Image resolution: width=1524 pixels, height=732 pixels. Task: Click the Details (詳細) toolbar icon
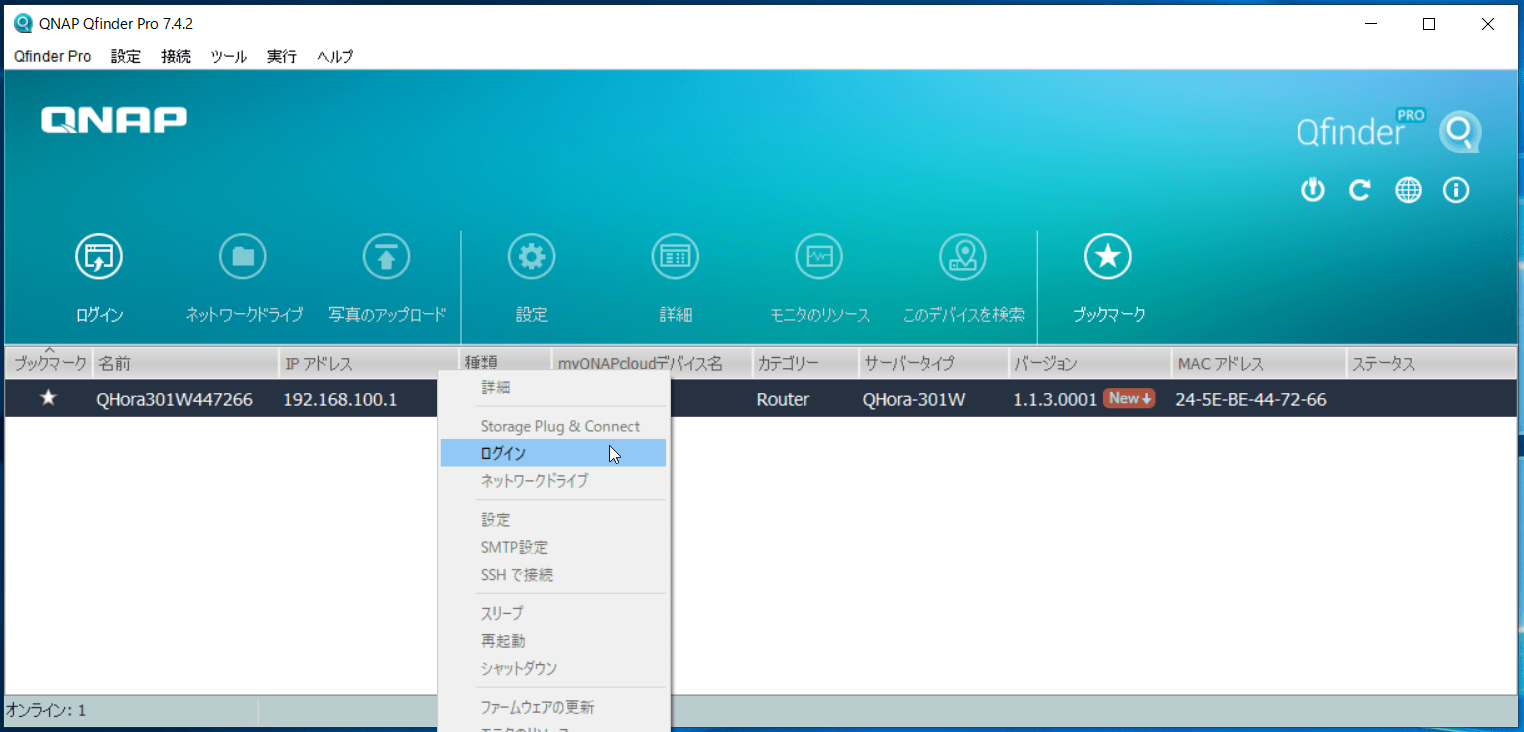(675, 258)
